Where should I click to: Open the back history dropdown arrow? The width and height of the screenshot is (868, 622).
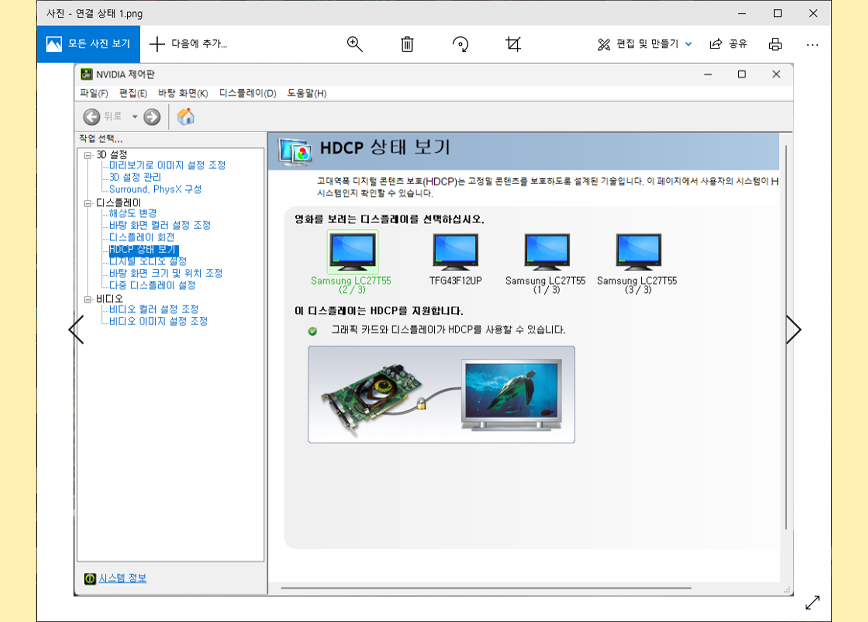135,117
